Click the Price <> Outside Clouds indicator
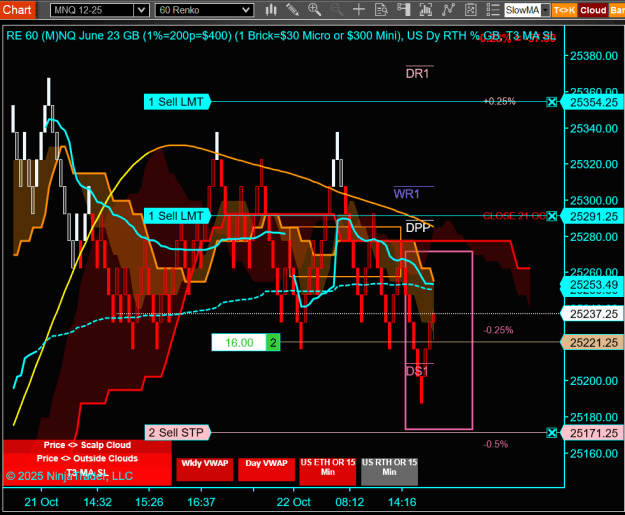 tap(87, 459)
